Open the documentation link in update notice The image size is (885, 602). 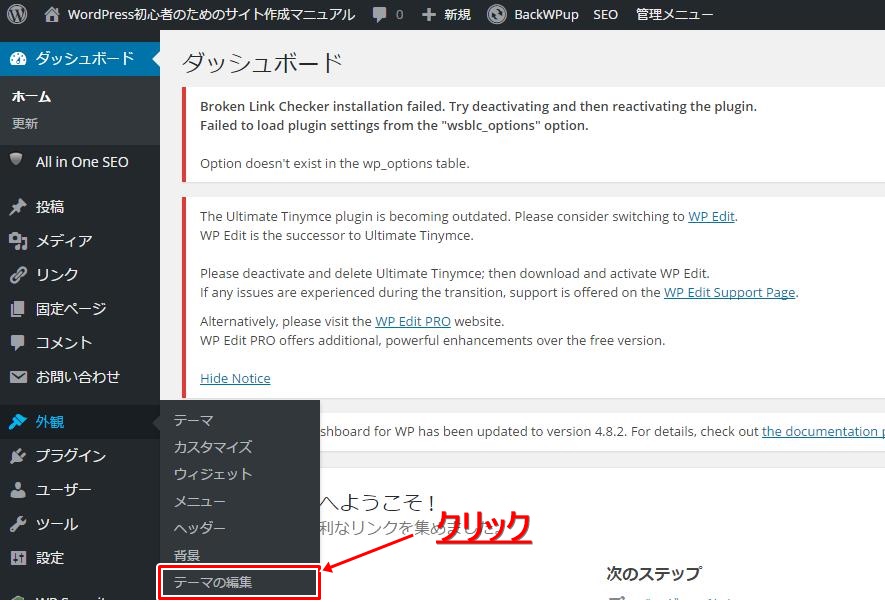(x=823, y=432)
